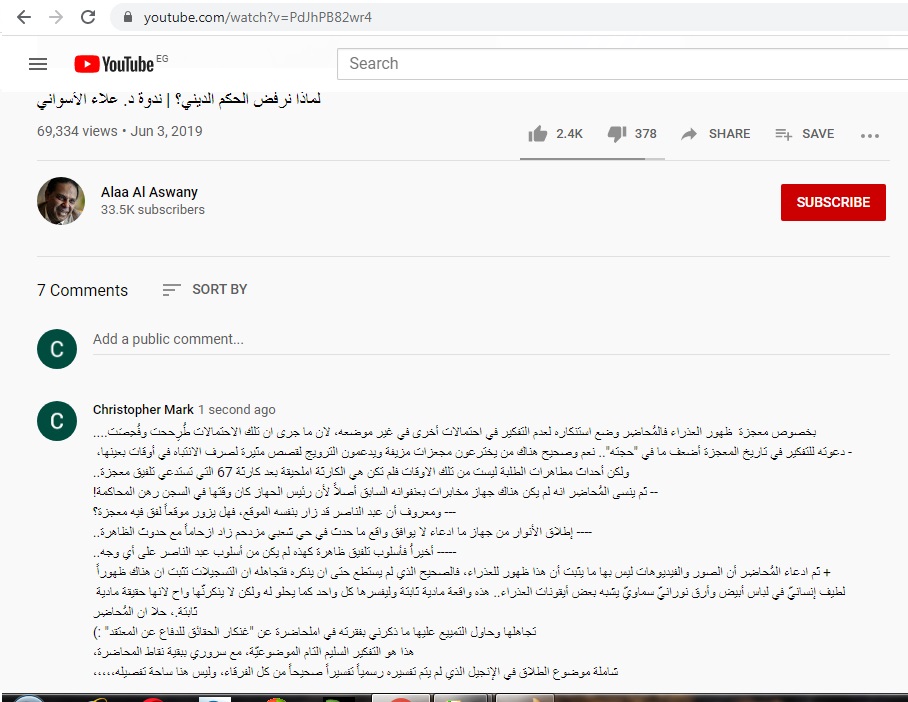Open Christopher Mark commenter profile name
This screenshot has height=702, width=908.
143,410
